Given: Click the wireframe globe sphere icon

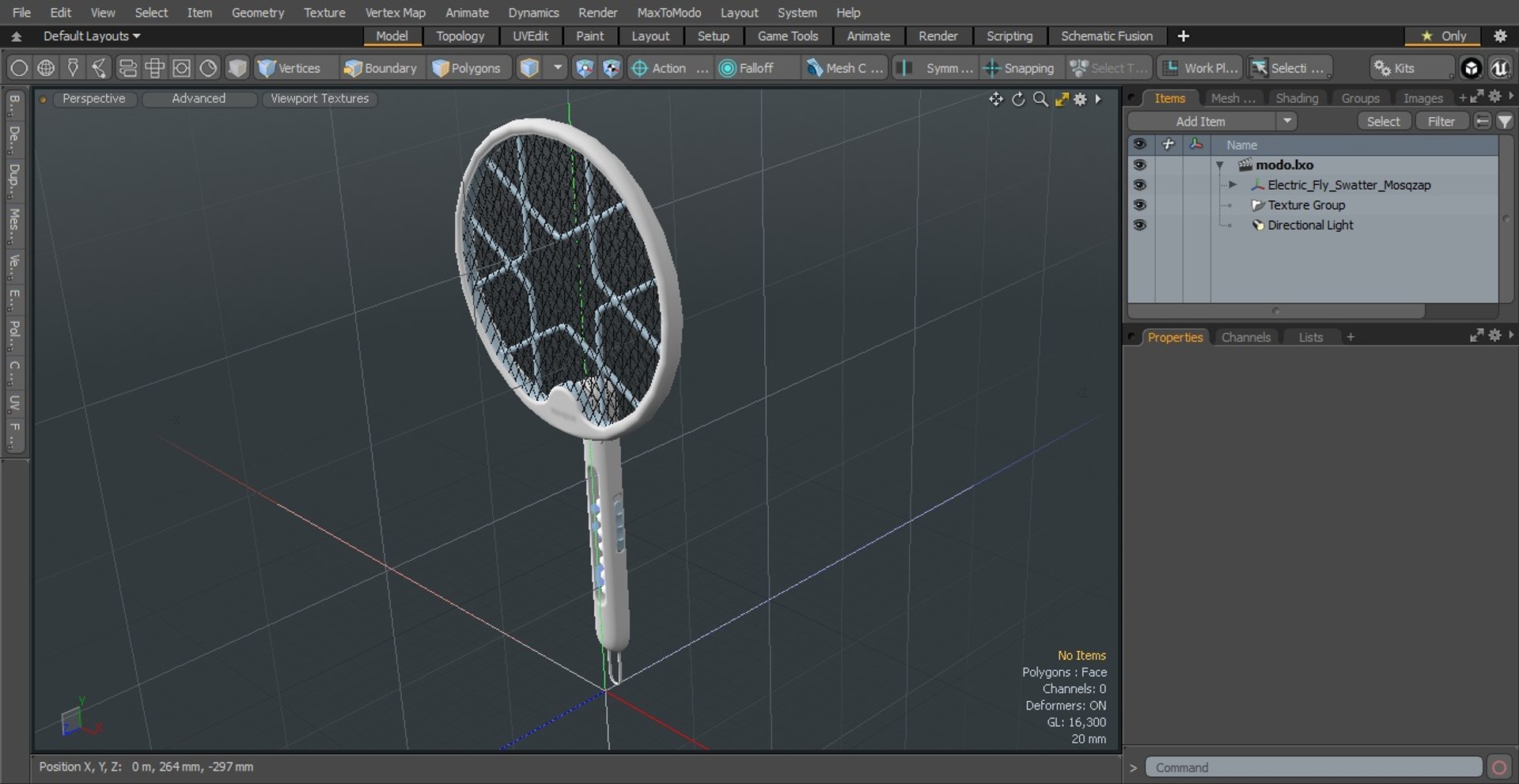Looking at the screenshot, I should [x=46, y=68].
